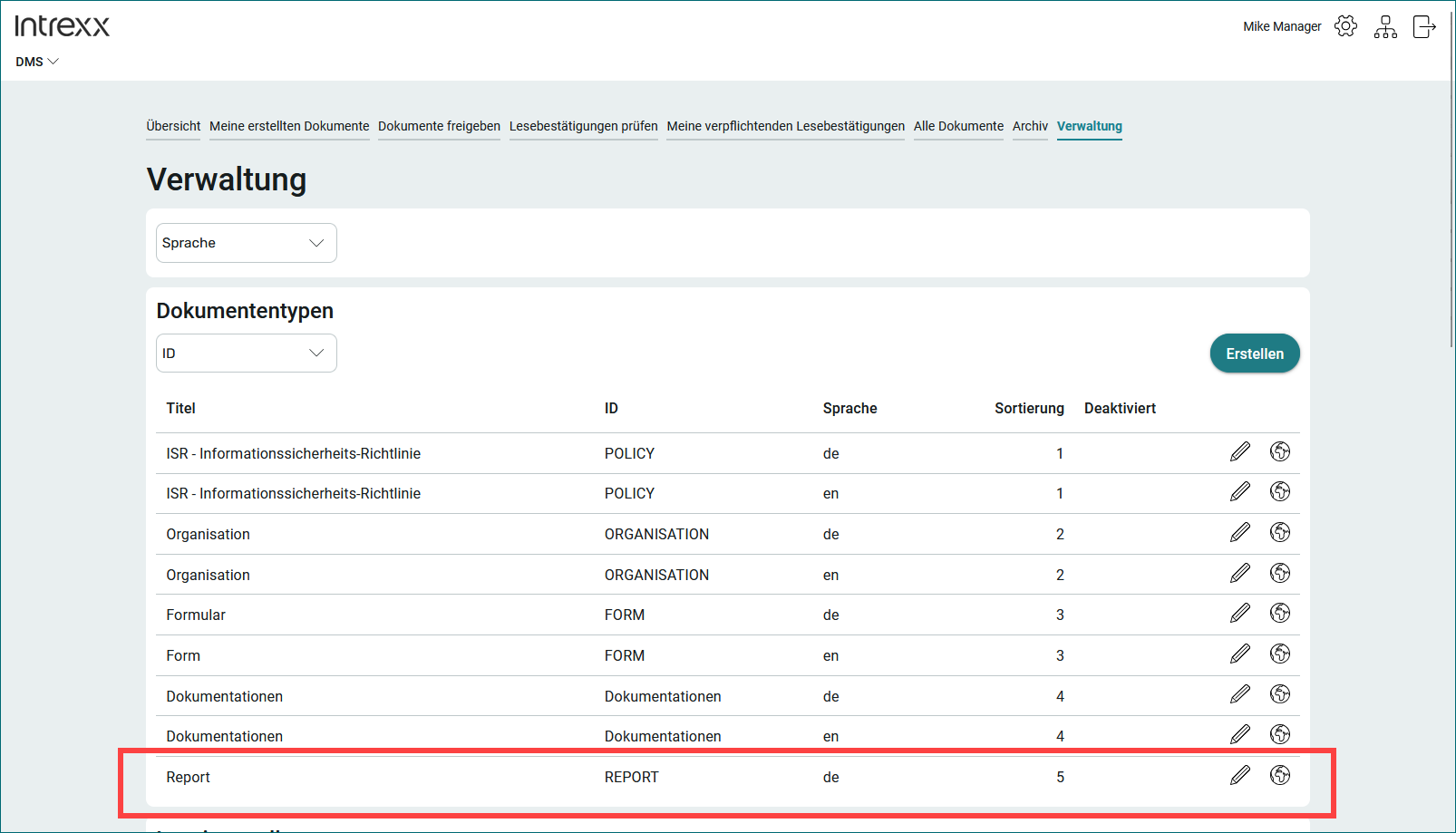The width and height of the screenshot is (1456, 833).
Task: Click the Mike Manager user name
Action: tap(1282, 26)
